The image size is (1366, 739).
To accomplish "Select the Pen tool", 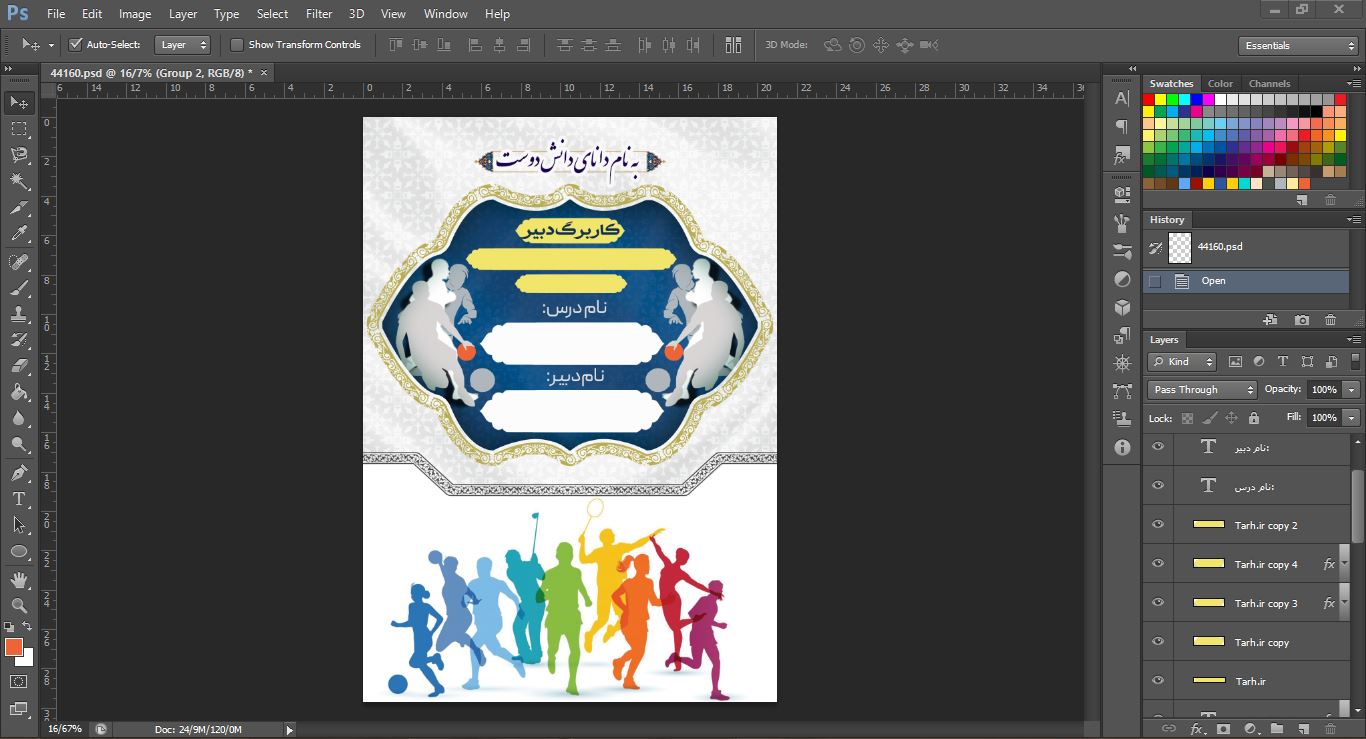I will 19,472.
